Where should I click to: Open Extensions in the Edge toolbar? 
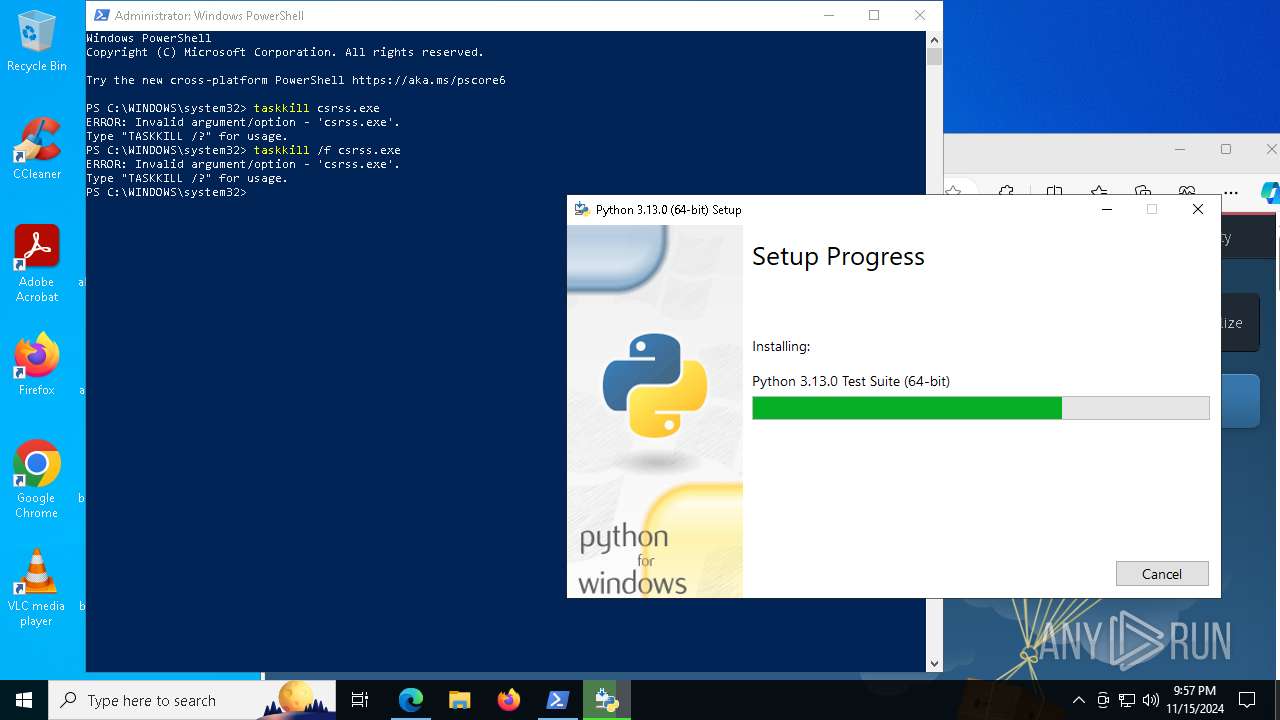(x=1006, y=192)
